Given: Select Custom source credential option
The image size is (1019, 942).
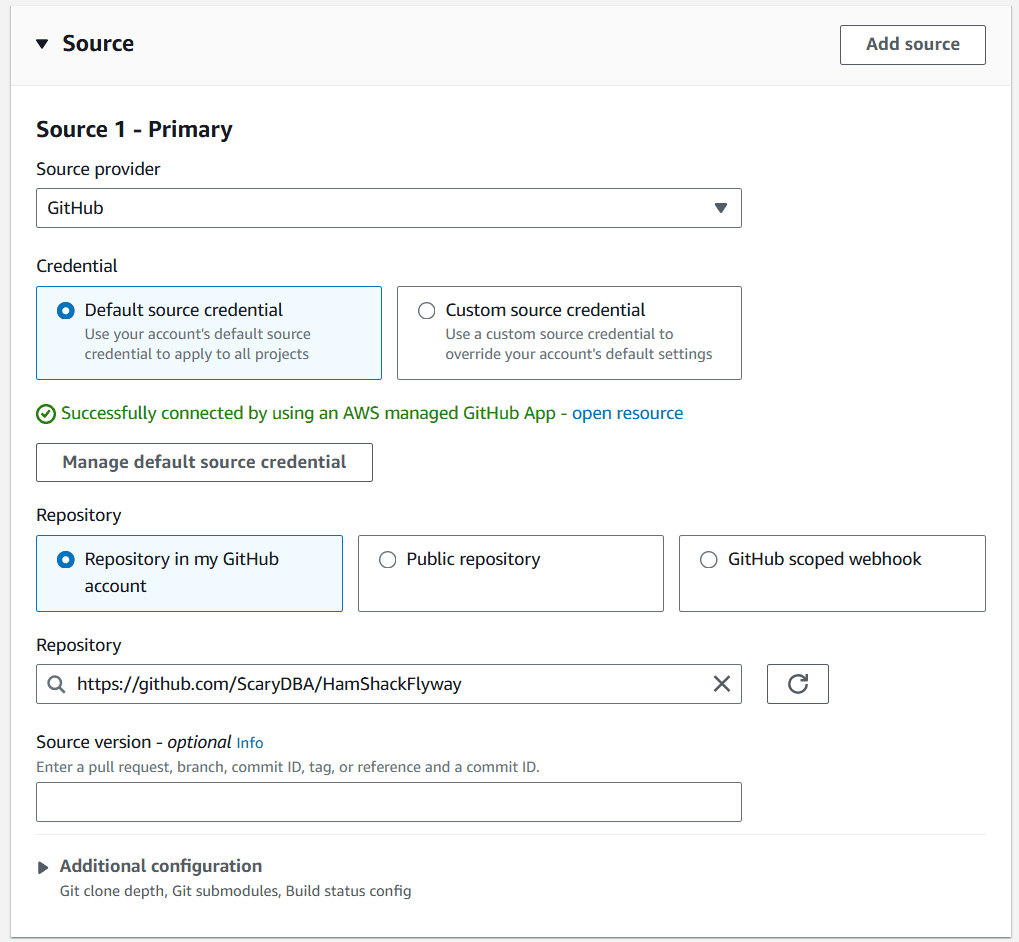Looking at the screenshot, I should [x=427, y=311].
